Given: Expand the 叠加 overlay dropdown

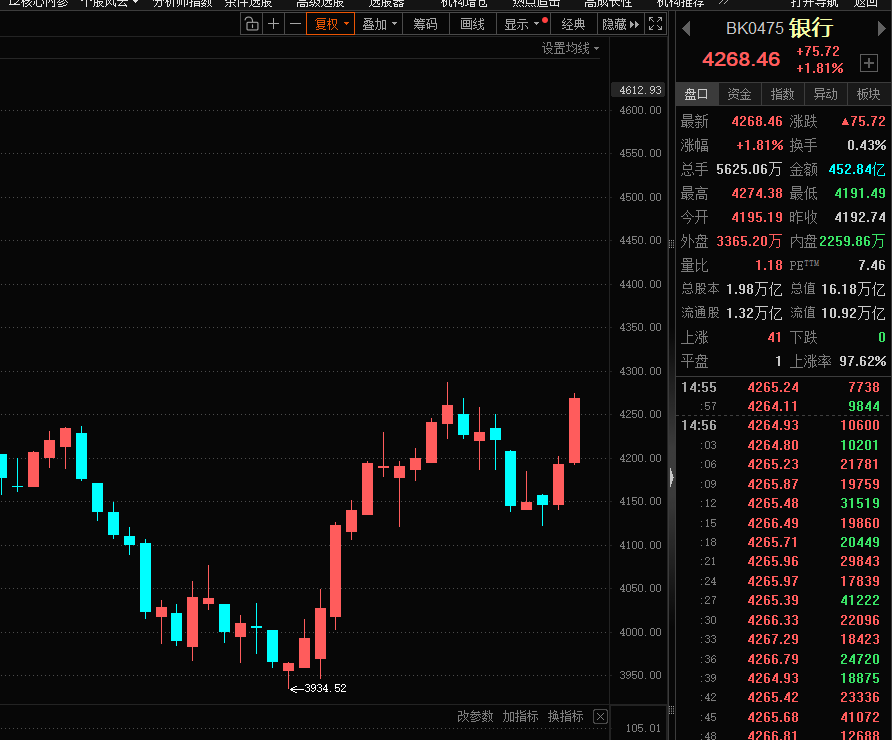Looking at the screenshot, I should pyautogui.click(x=380, y=24).
